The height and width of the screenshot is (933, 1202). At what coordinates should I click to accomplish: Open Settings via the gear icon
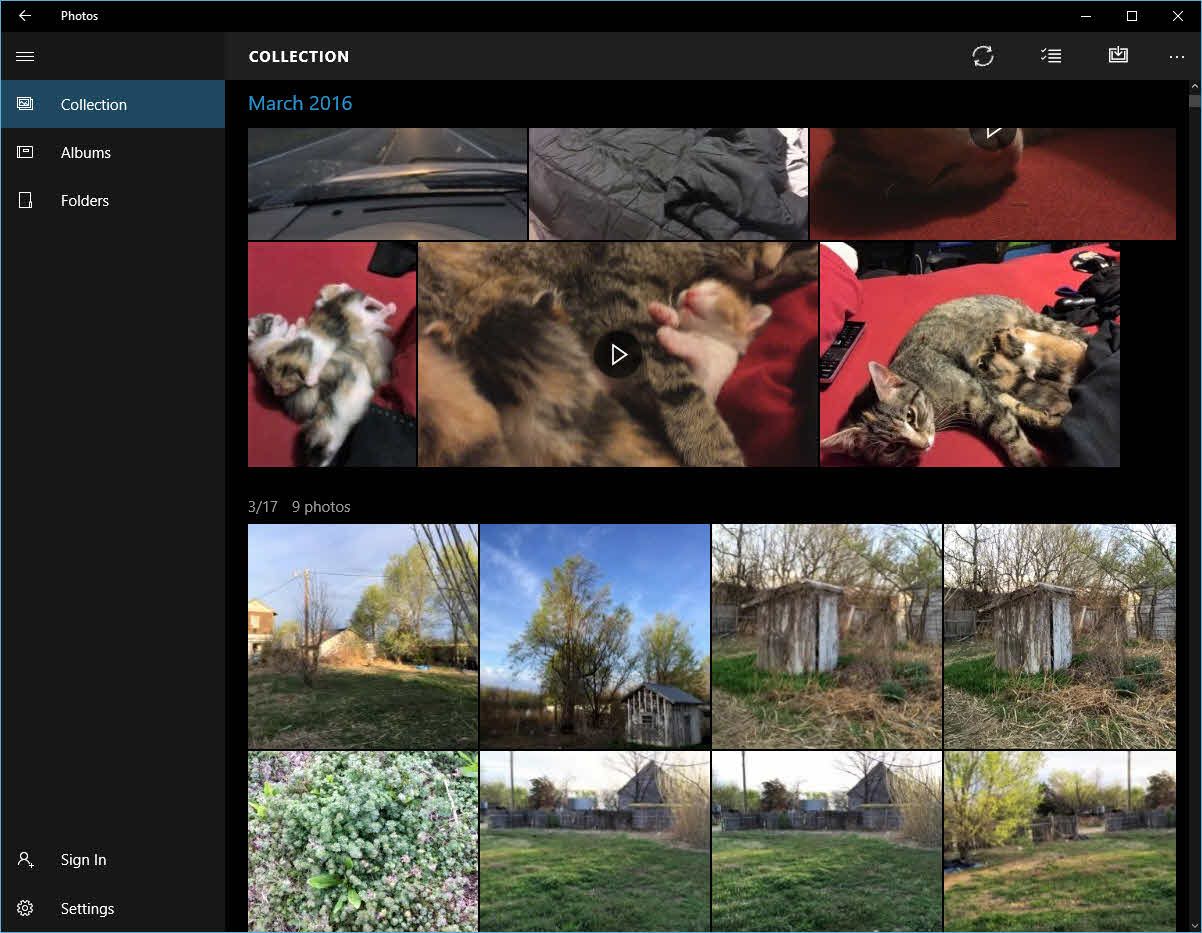(25, 908)
